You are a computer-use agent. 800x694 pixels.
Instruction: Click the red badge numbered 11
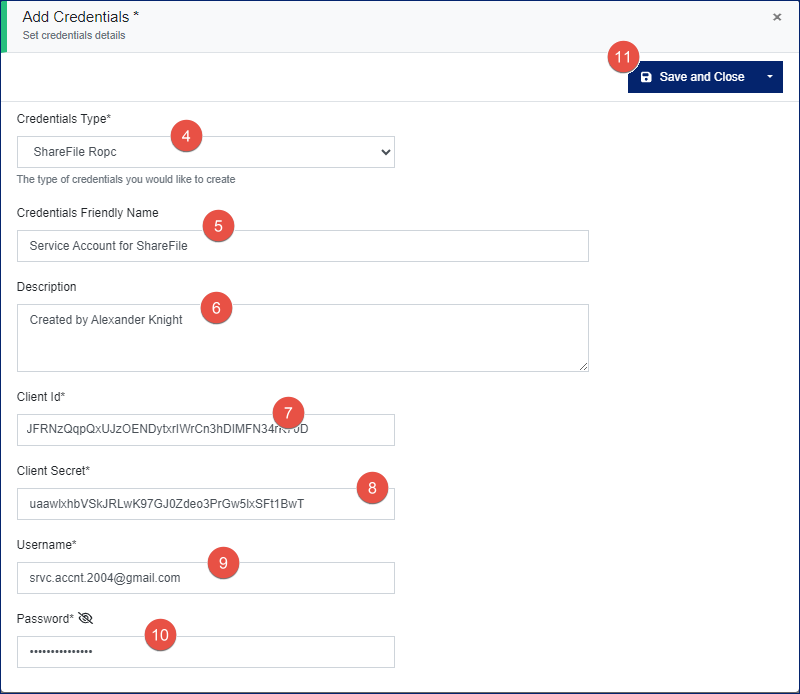(623, 57)
